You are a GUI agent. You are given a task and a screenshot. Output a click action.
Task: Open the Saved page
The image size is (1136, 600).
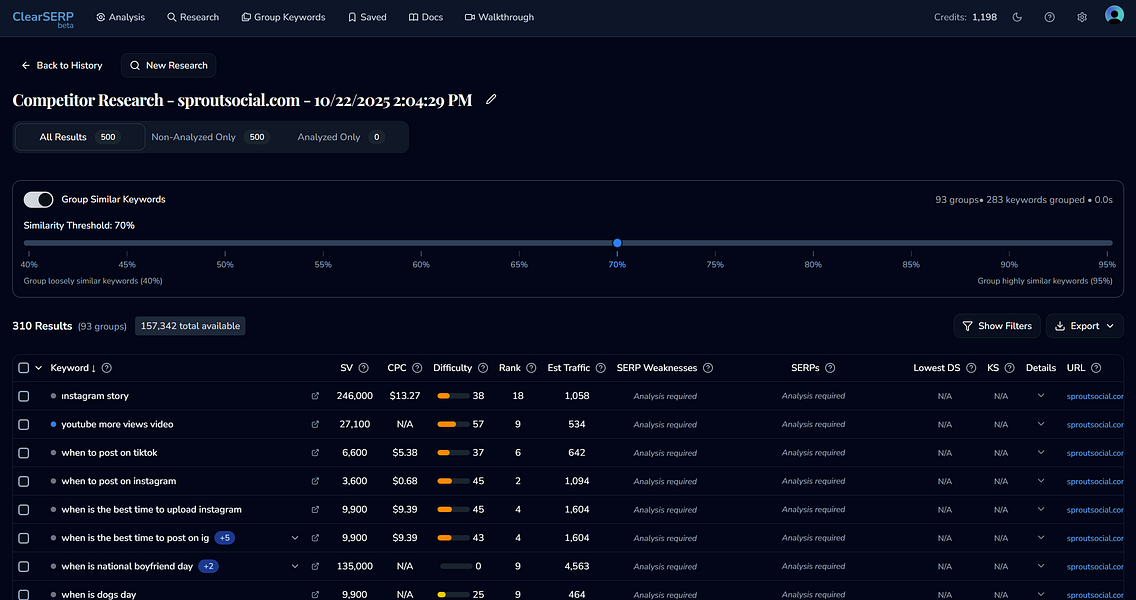coord(367,17)
